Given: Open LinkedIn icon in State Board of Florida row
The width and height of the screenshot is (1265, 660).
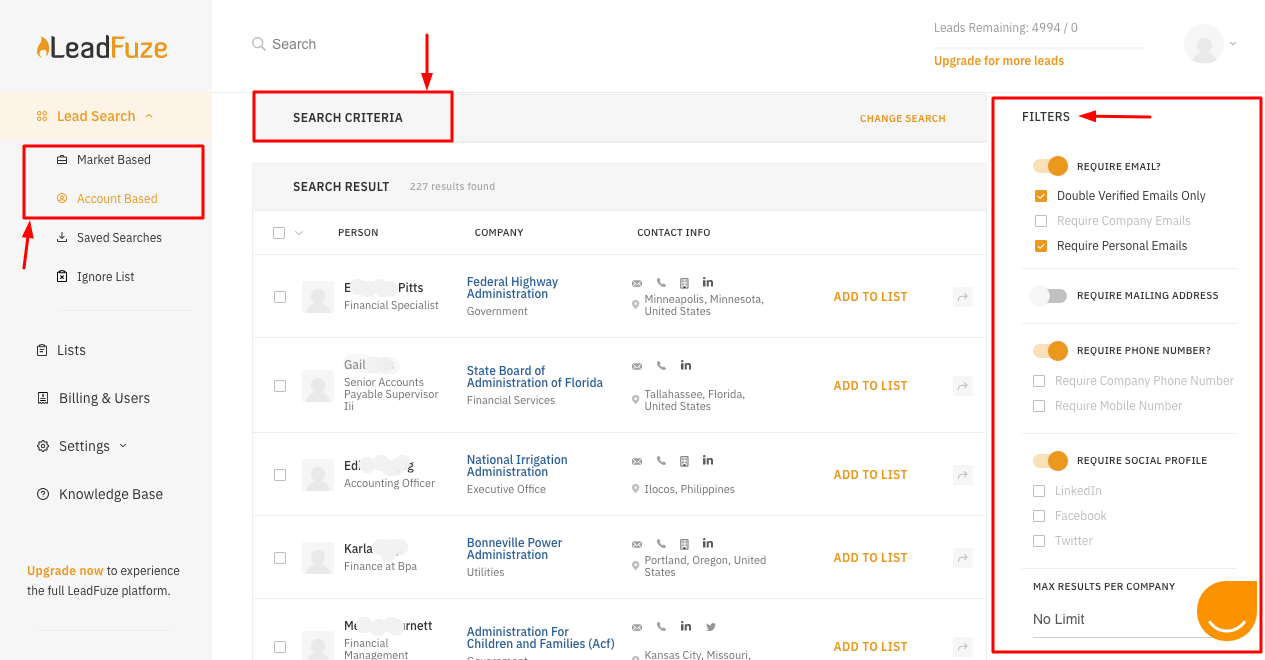Looking at the screenshot, I should [x=685, y=365].
